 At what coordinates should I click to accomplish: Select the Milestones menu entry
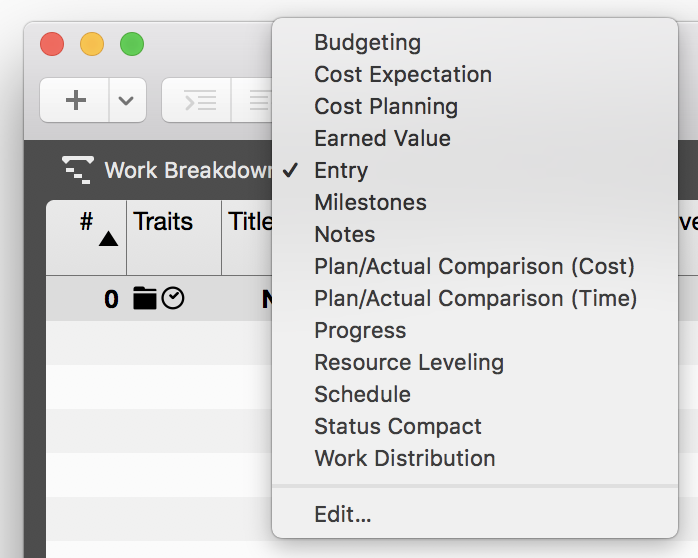point(370,202)
